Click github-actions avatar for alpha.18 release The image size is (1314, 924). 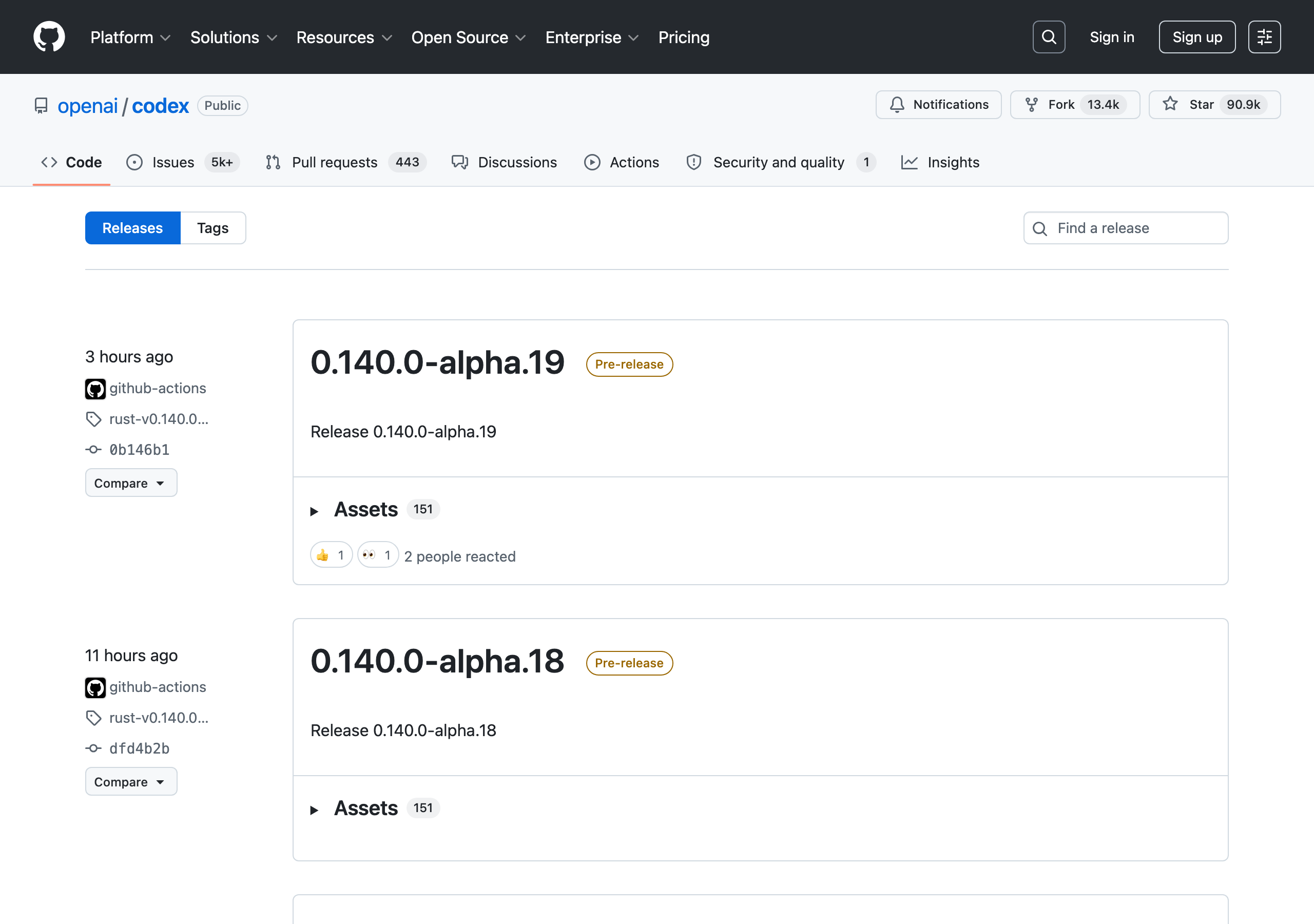point(95,687)
